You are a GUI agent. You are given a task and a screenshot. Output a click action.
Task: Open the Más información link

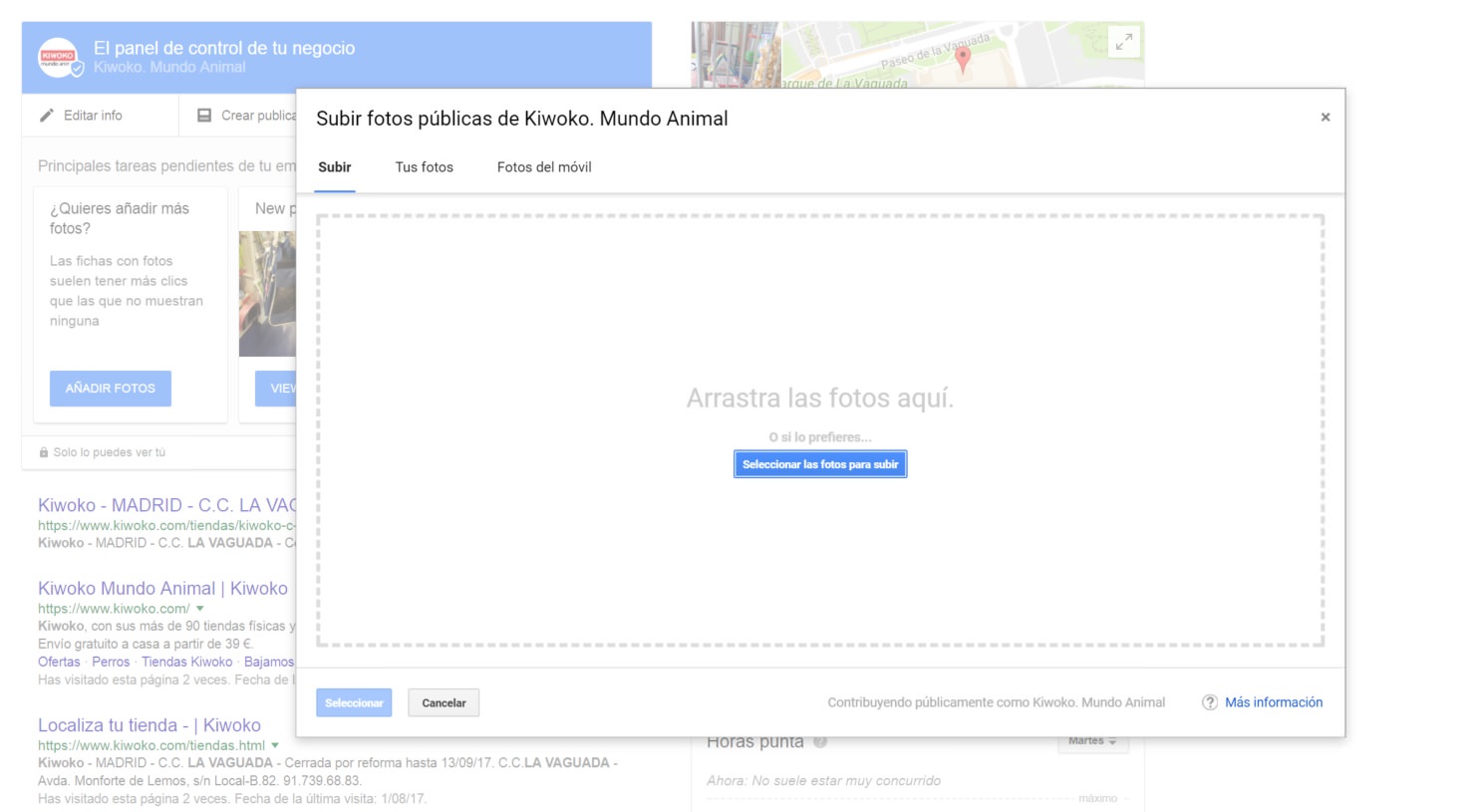coord(1274,702)
